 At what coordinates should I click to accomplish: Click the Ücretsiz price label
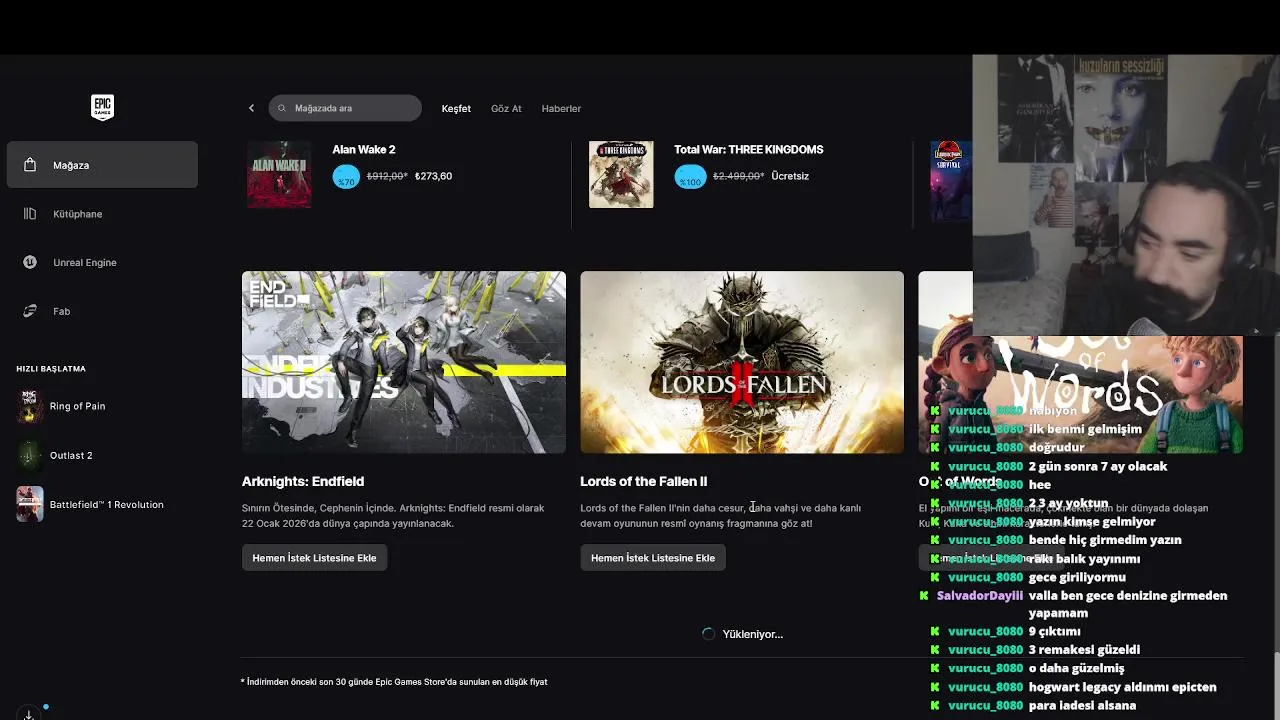click(x=790, y=176)
